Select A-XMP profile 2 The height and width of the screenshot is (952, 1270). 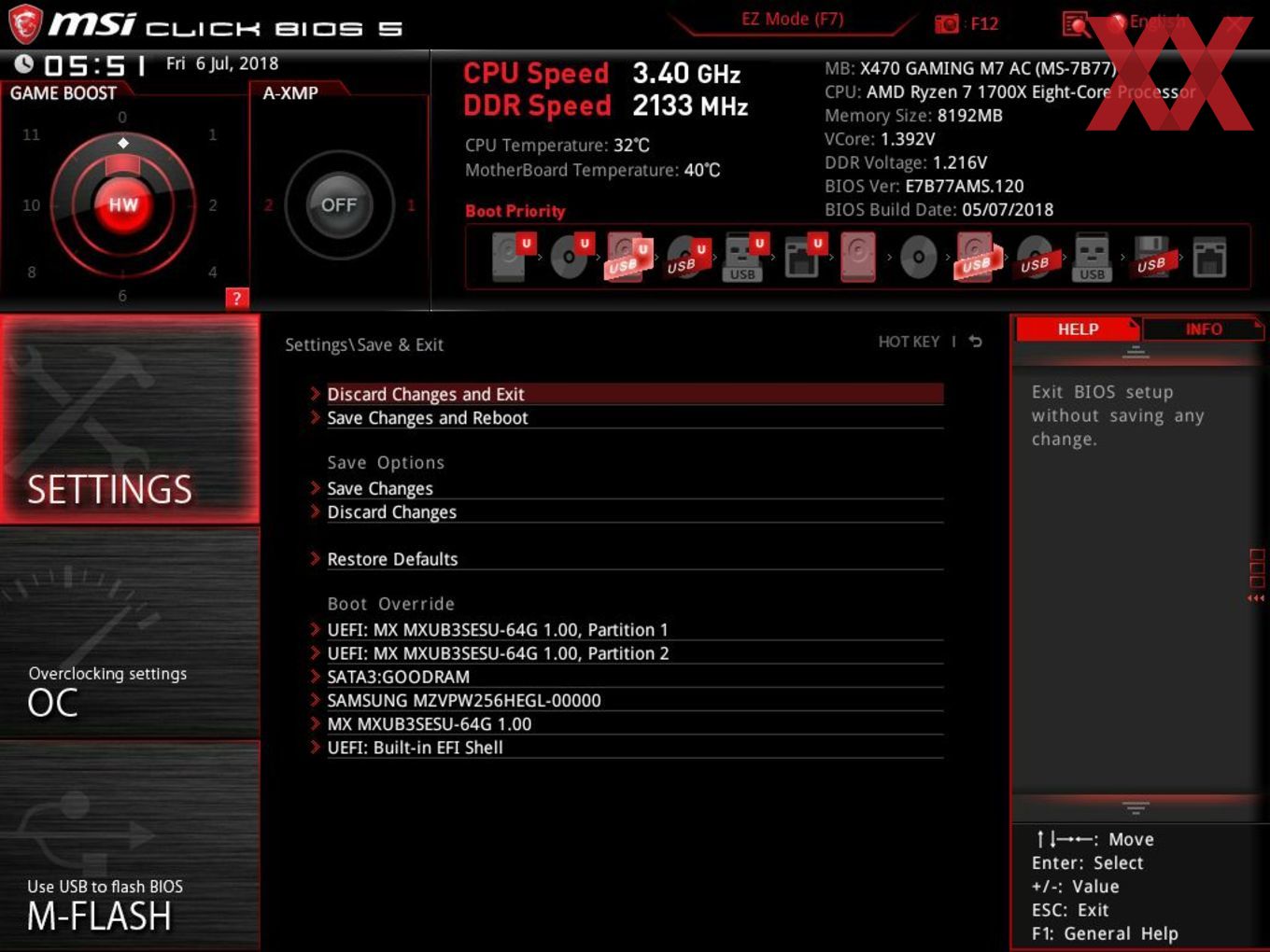(268, 205)
